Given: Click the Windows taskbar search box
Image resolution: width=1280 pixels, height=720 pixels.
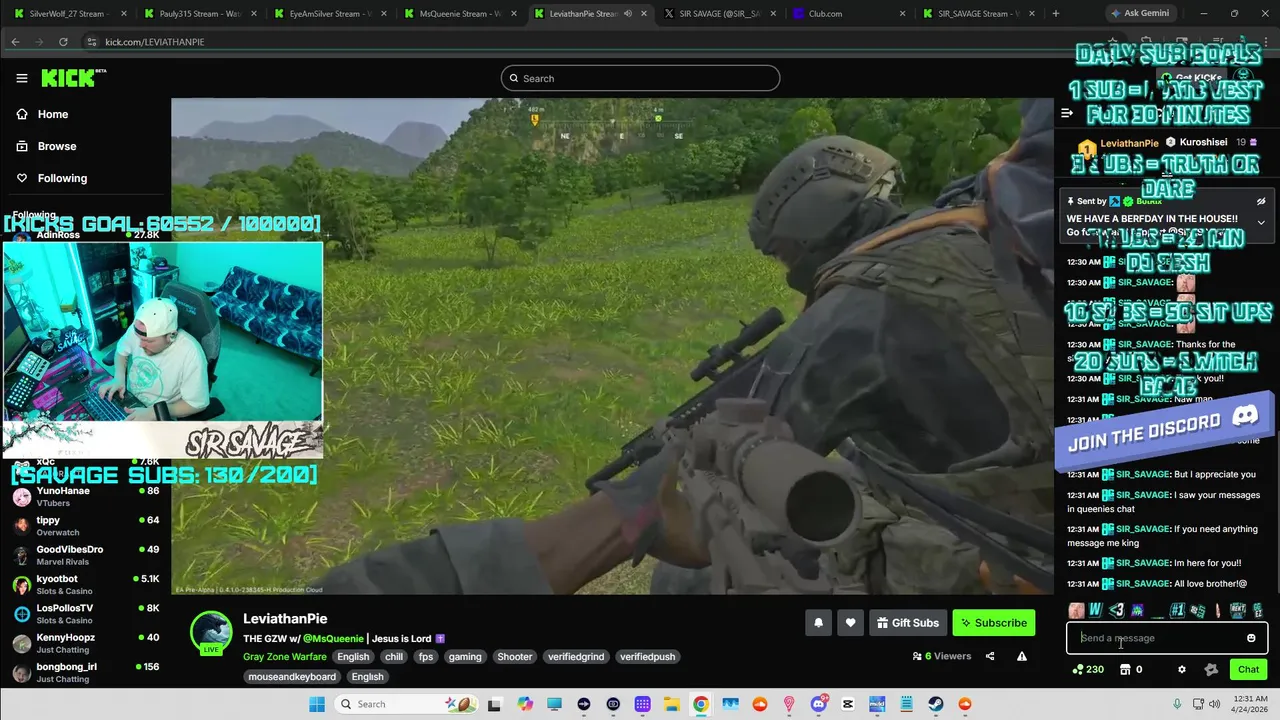Looking at the screenshot, I should point(406,704).
